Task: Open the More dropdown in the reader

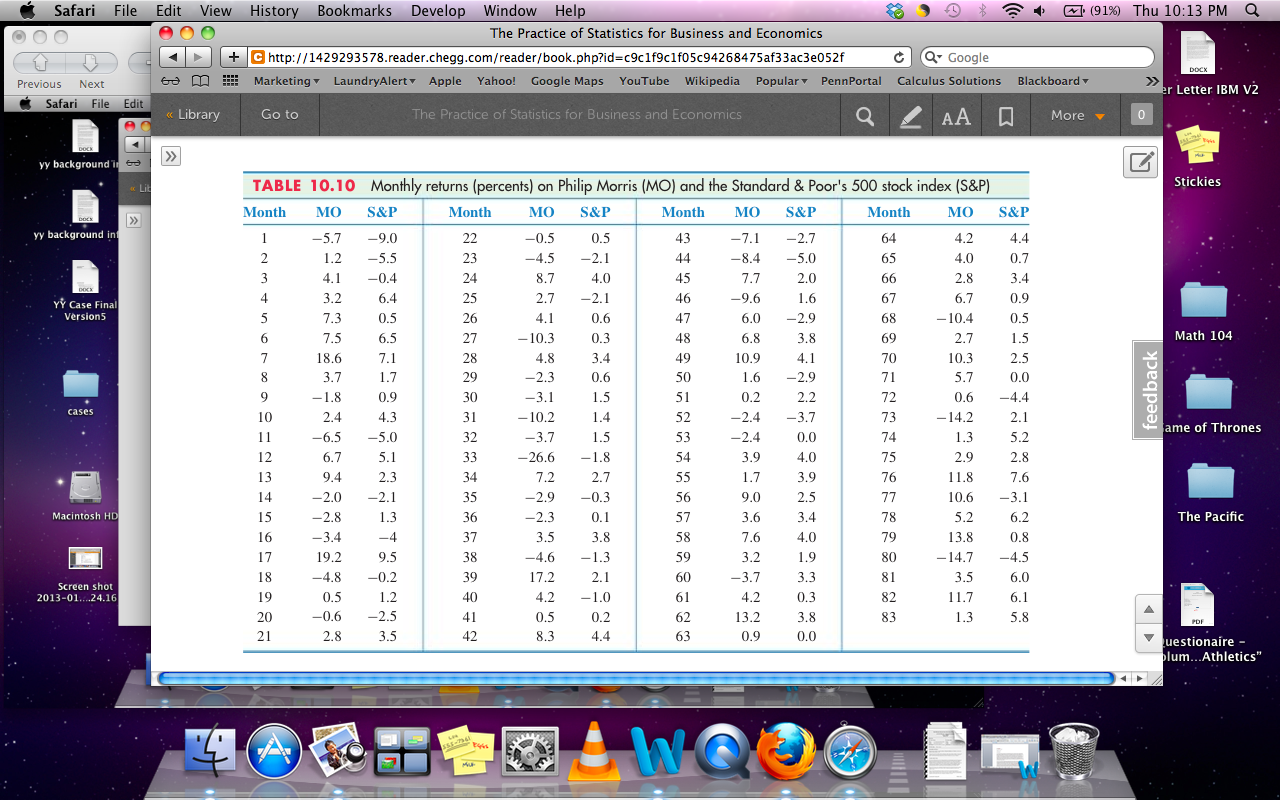Action: tap(1078, 115)
